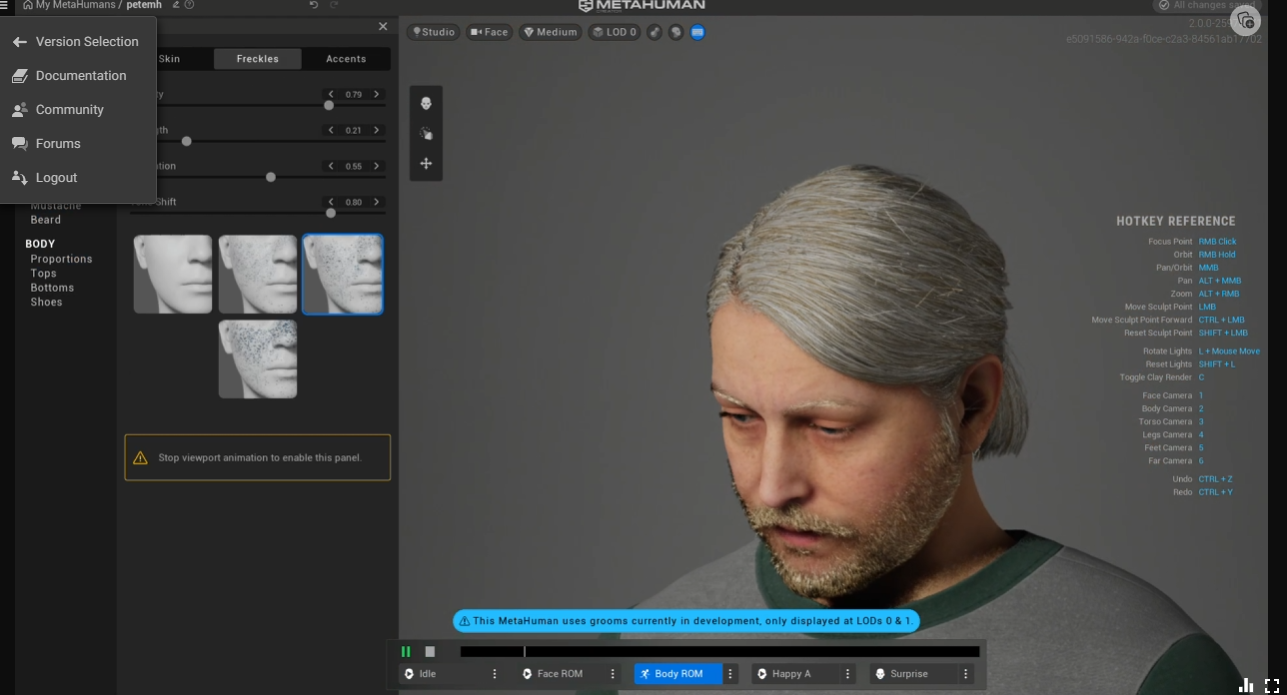Stop the viewport animation
The width and height of the screenshot is (1287, 695).
click(430, 651)
